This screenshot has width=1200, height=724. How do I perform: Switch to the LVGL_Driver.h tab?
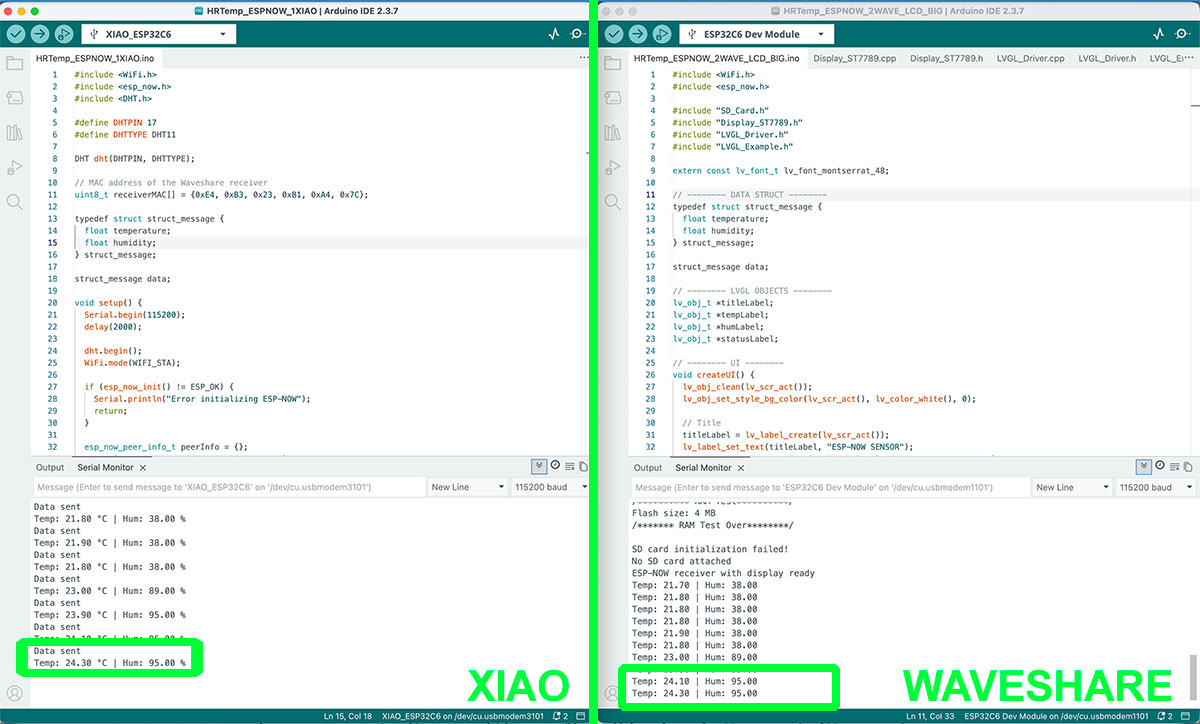pos(1107,58)
